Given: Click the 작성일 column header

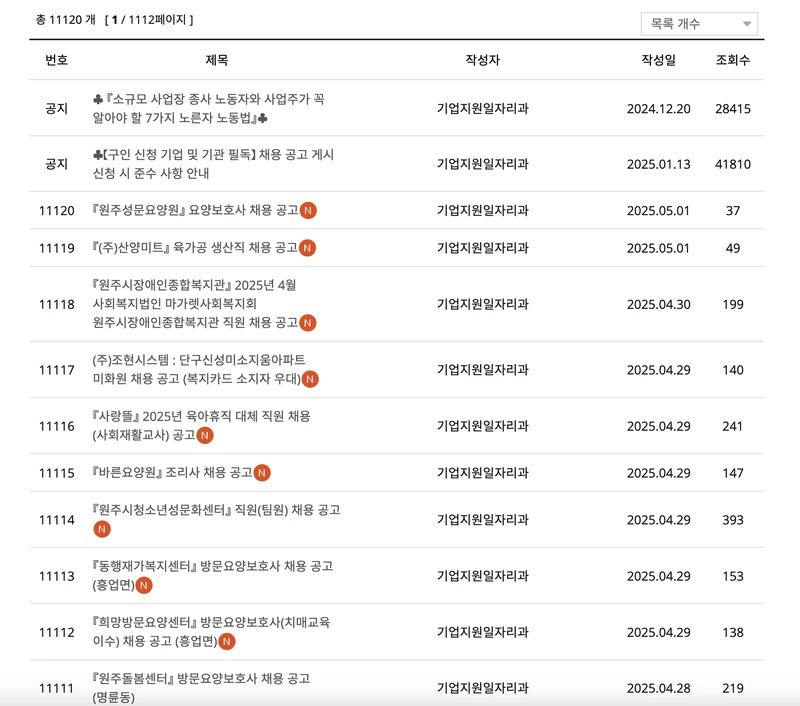Looking at the screenshot, I should [x=655, y=58].
